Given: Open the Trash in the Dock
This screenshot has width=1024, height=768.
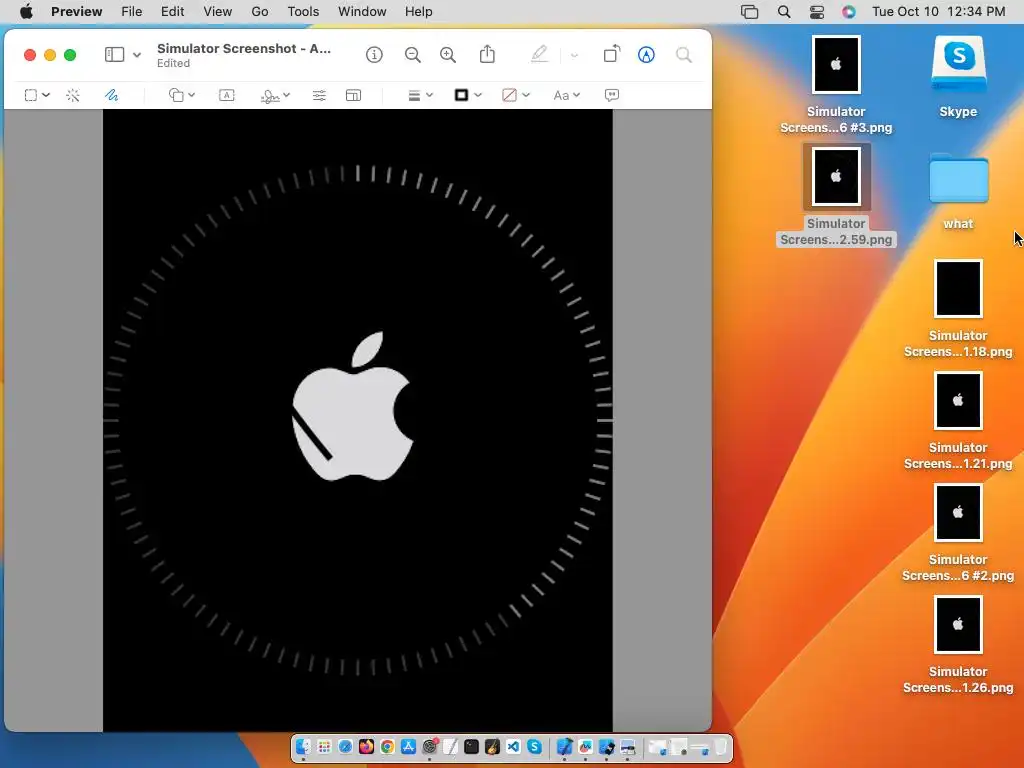Looking at the screenshot, I should tap(721, 746).
